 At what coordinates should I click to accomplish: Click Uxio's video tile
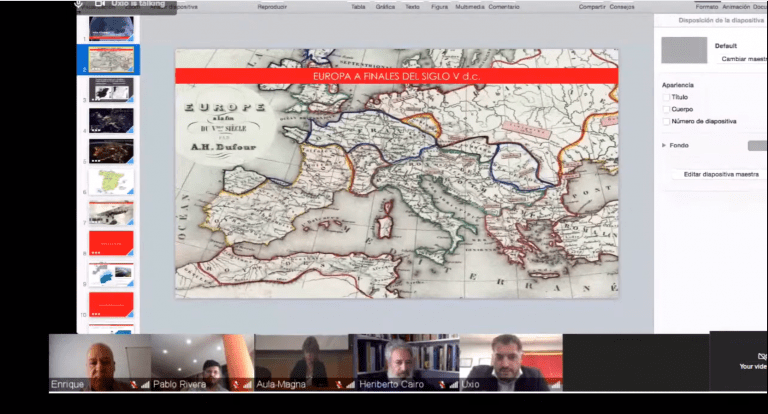(511, 363)
